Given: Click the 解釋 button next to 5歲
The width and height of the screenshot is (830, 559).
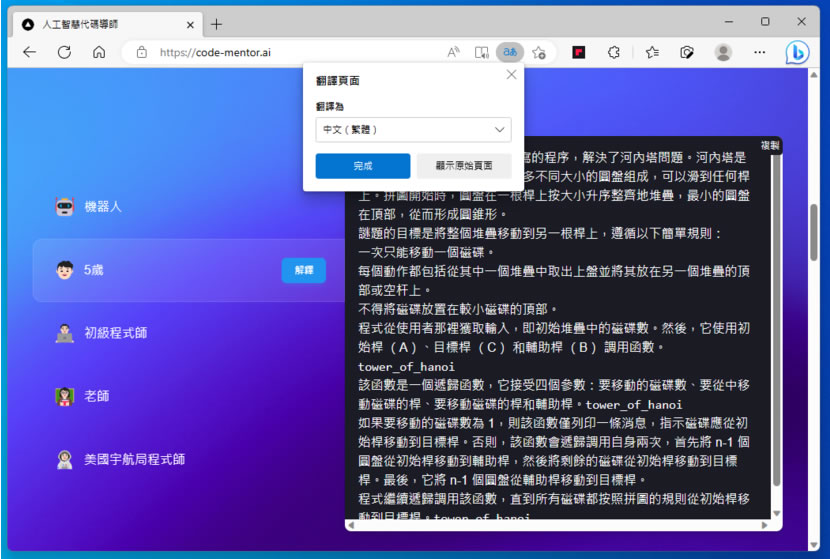Looking at the screenshot, I should [303, 270].
